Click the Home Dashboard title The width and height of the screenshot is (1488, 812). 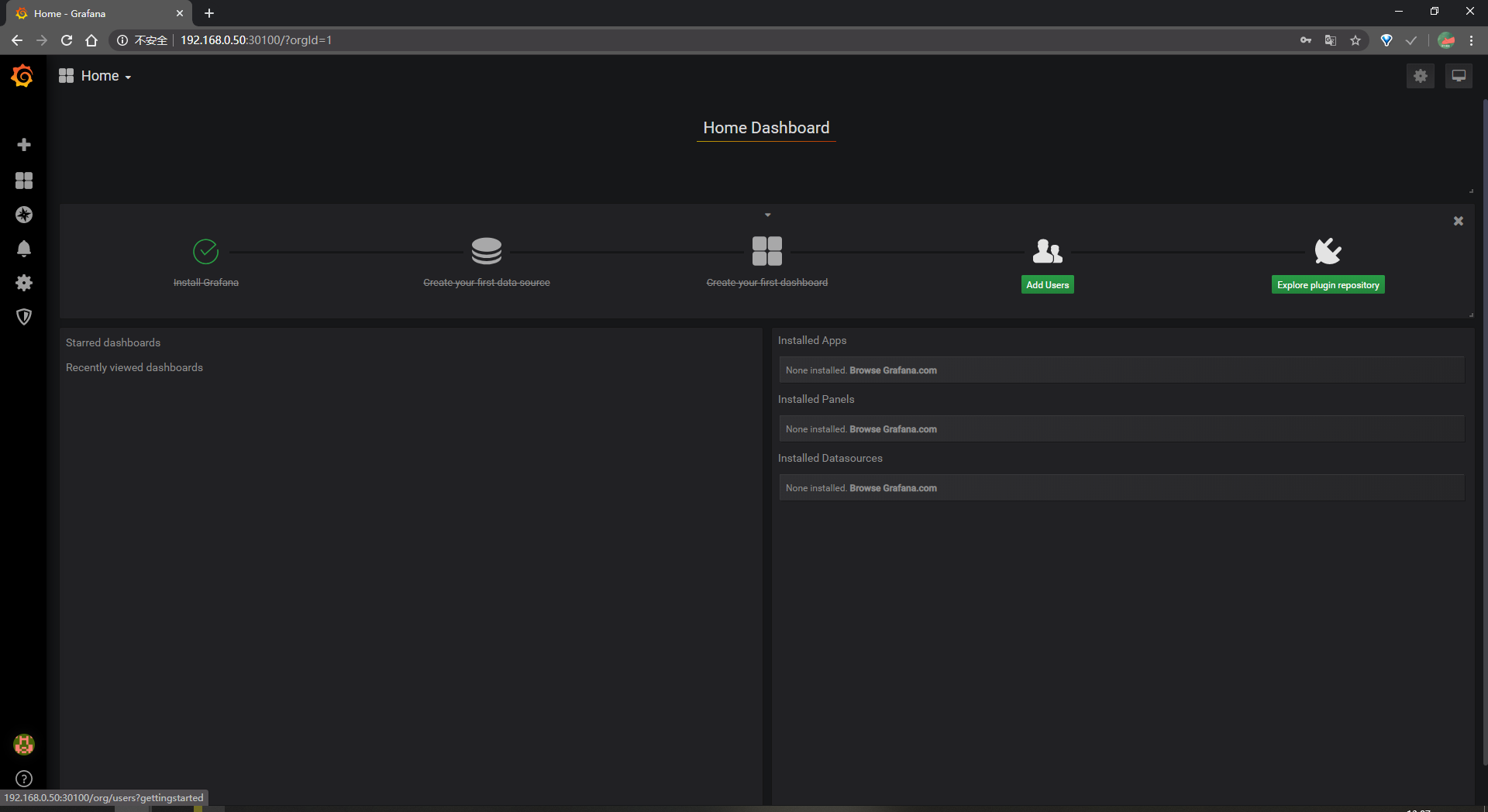point(766,128)
